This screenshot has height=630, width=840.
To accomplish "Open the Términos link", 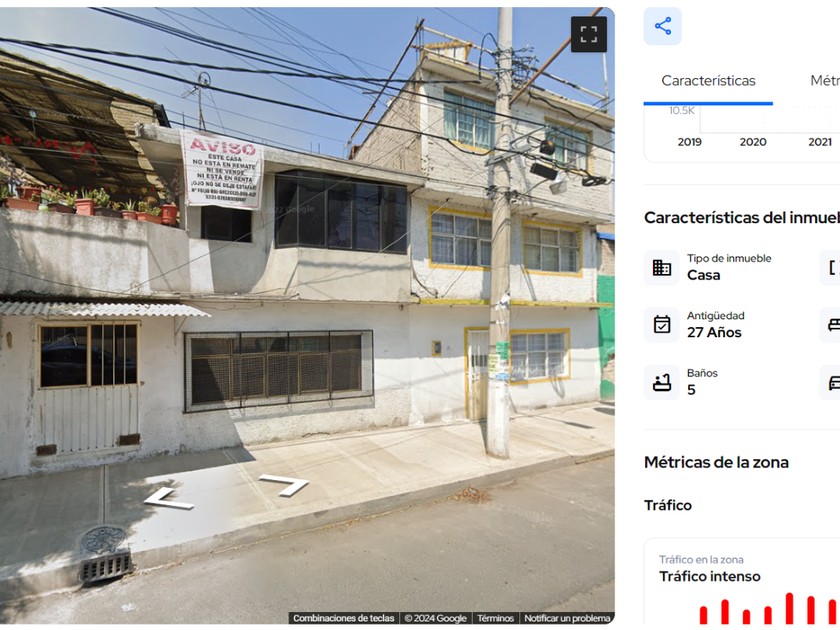I will point(495,618).
